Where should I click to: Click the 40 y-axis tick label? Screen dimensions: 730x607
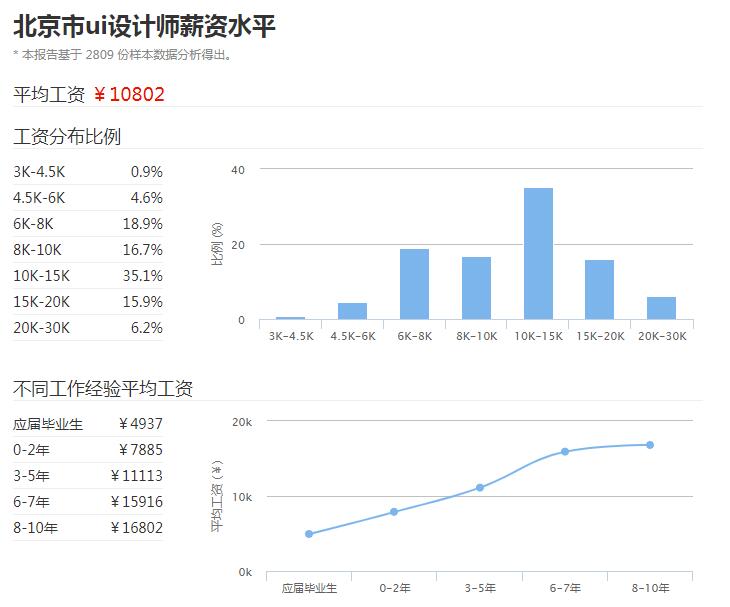pos(238,170)
